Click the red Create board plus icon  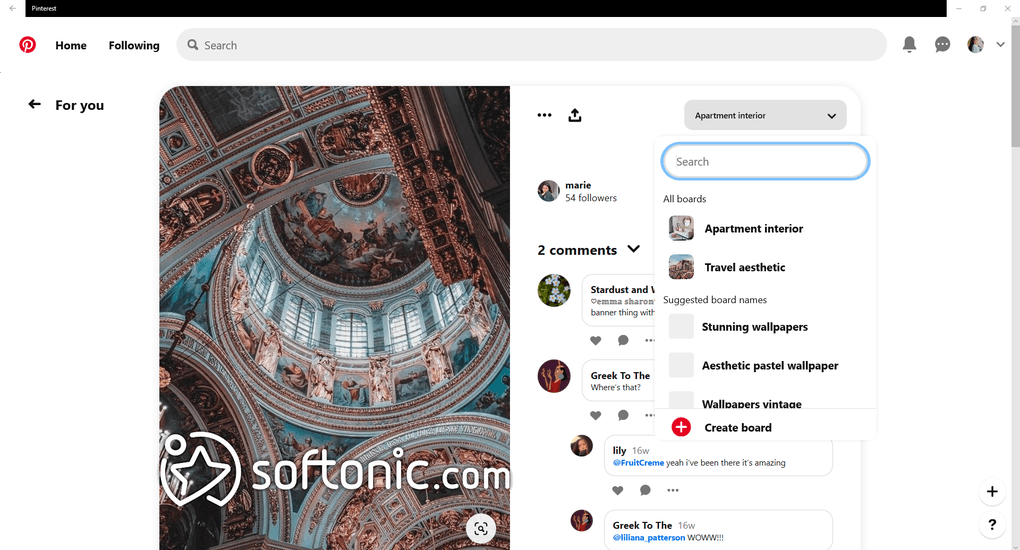(x=681, y=427)
